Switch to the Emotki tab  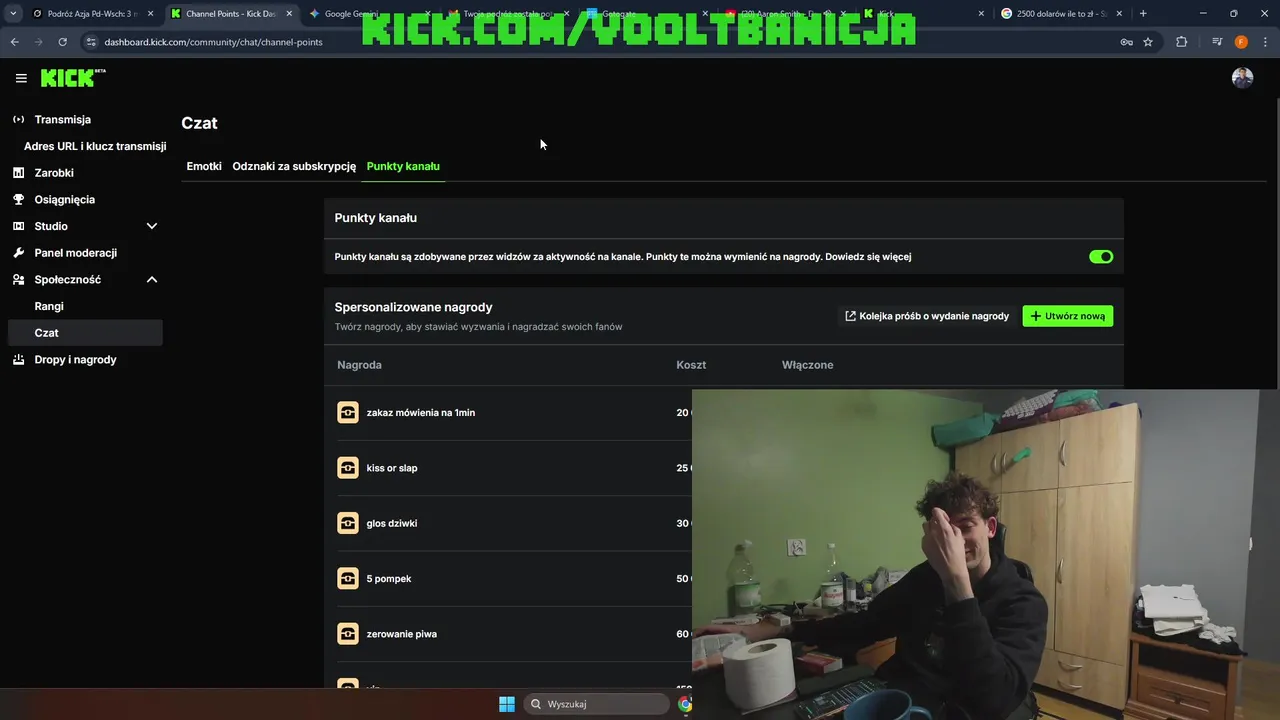(204, 166)
